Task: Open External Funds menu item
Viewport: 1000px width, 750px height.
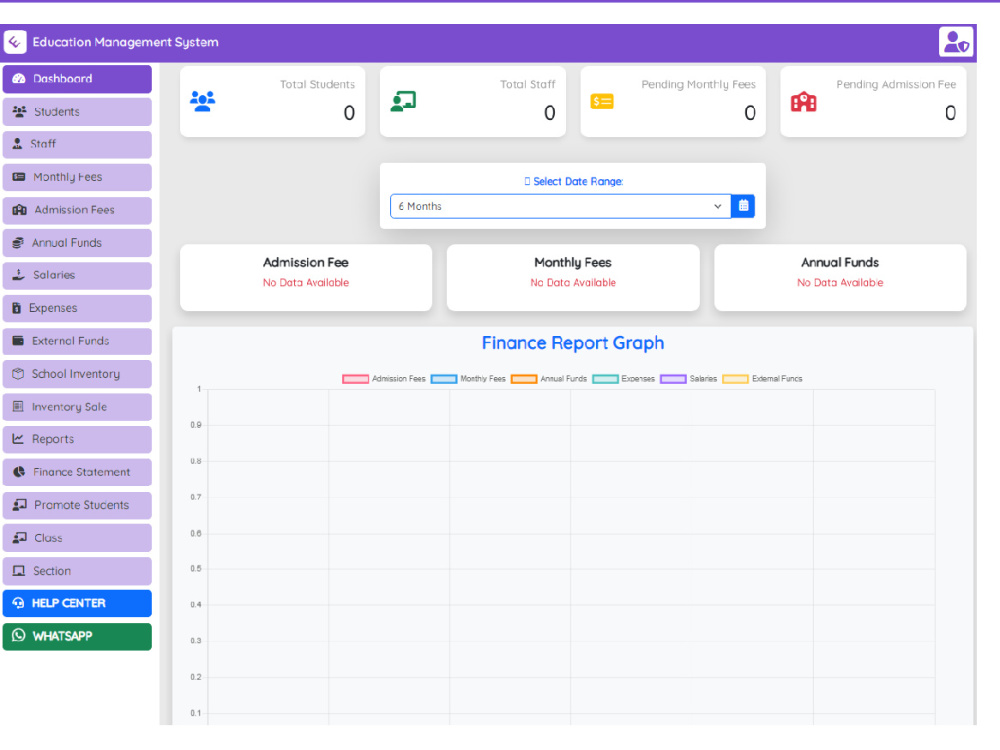Action: pos(77,341)
